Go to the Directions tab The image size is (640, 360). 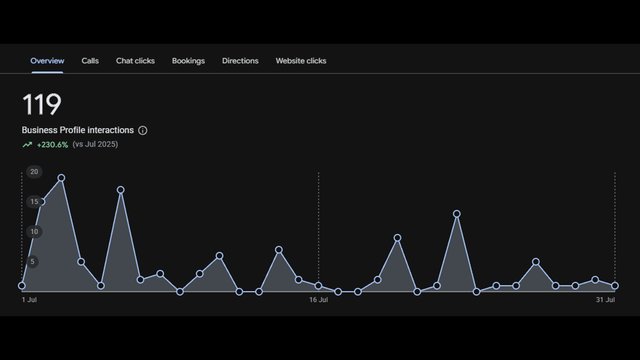(x=240, y=61)
